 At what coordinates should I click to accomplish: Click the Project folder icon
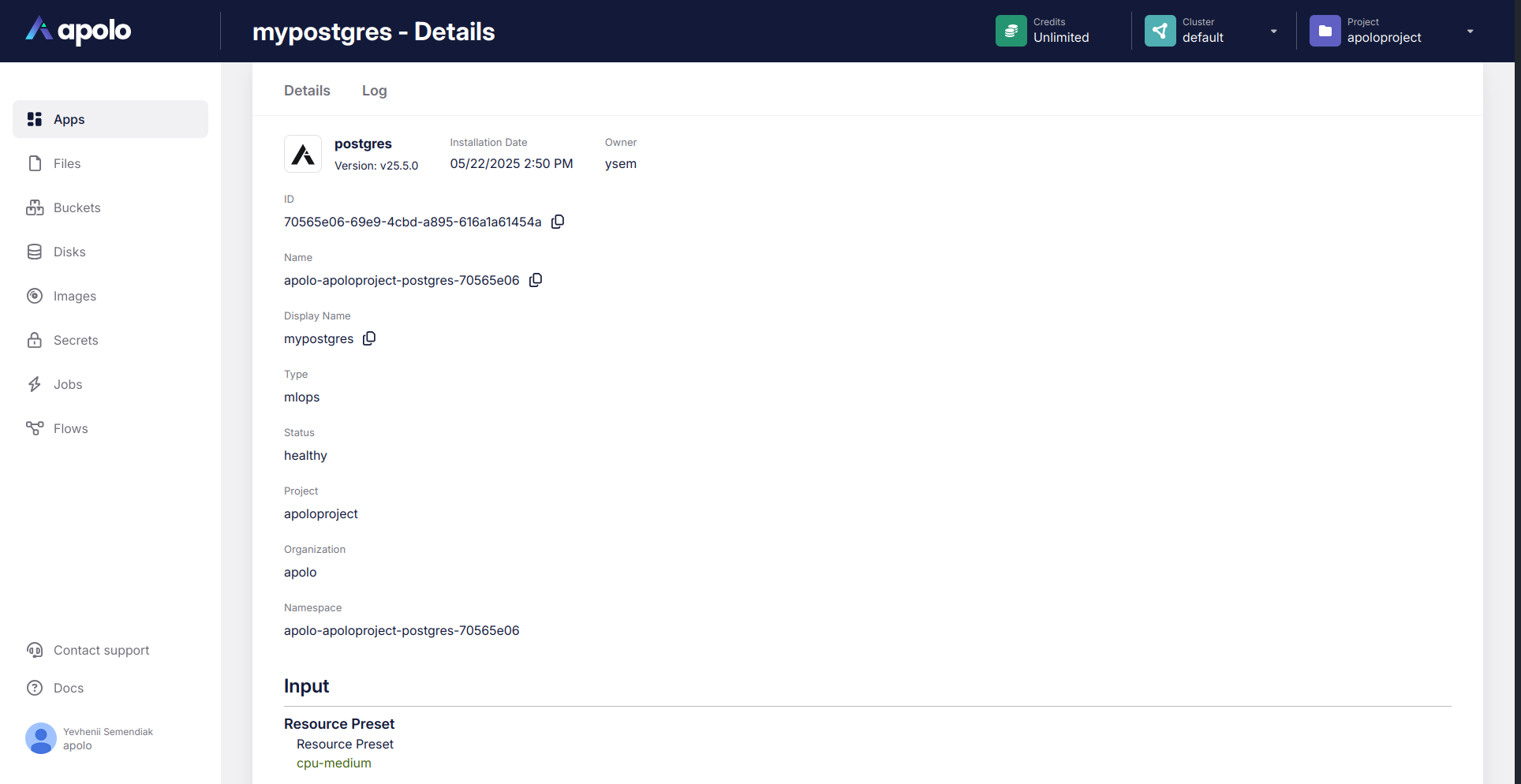click(1325, 31)
